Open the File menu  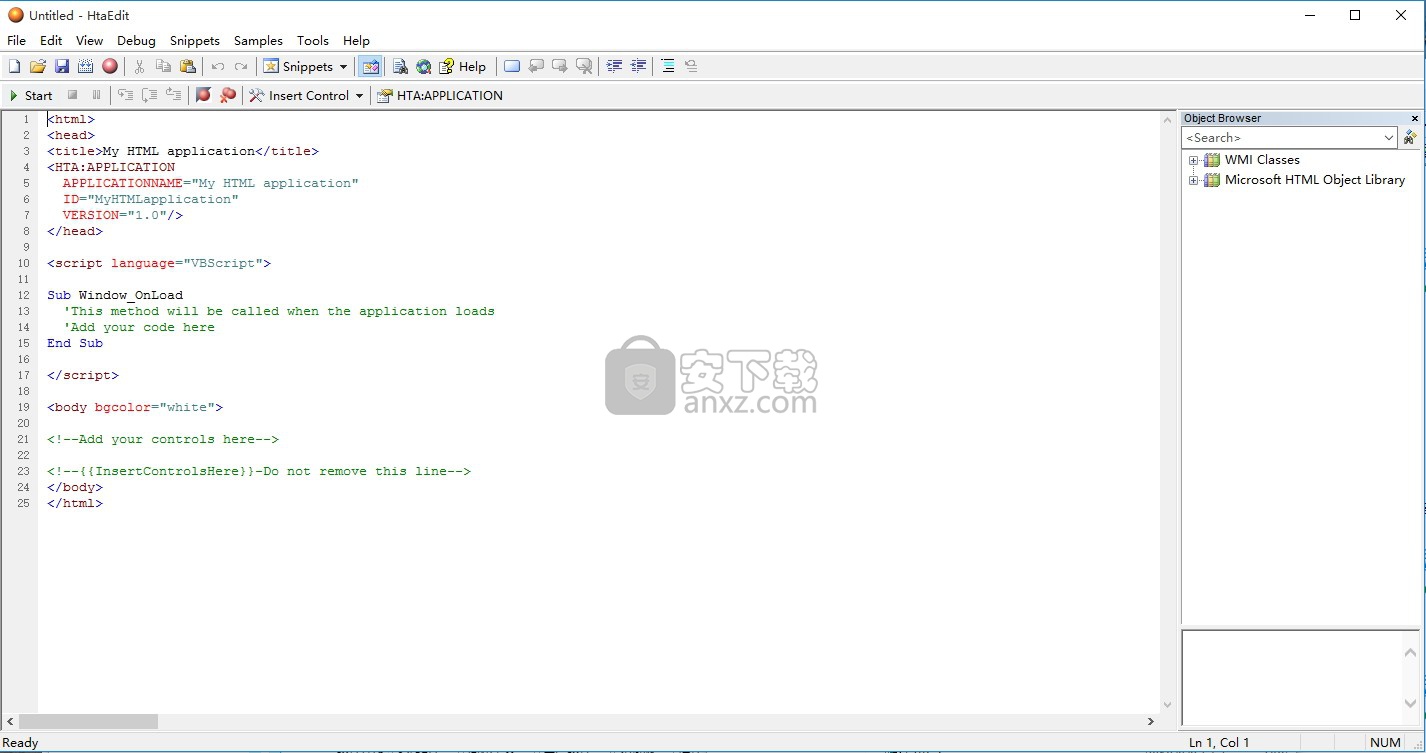16,41
